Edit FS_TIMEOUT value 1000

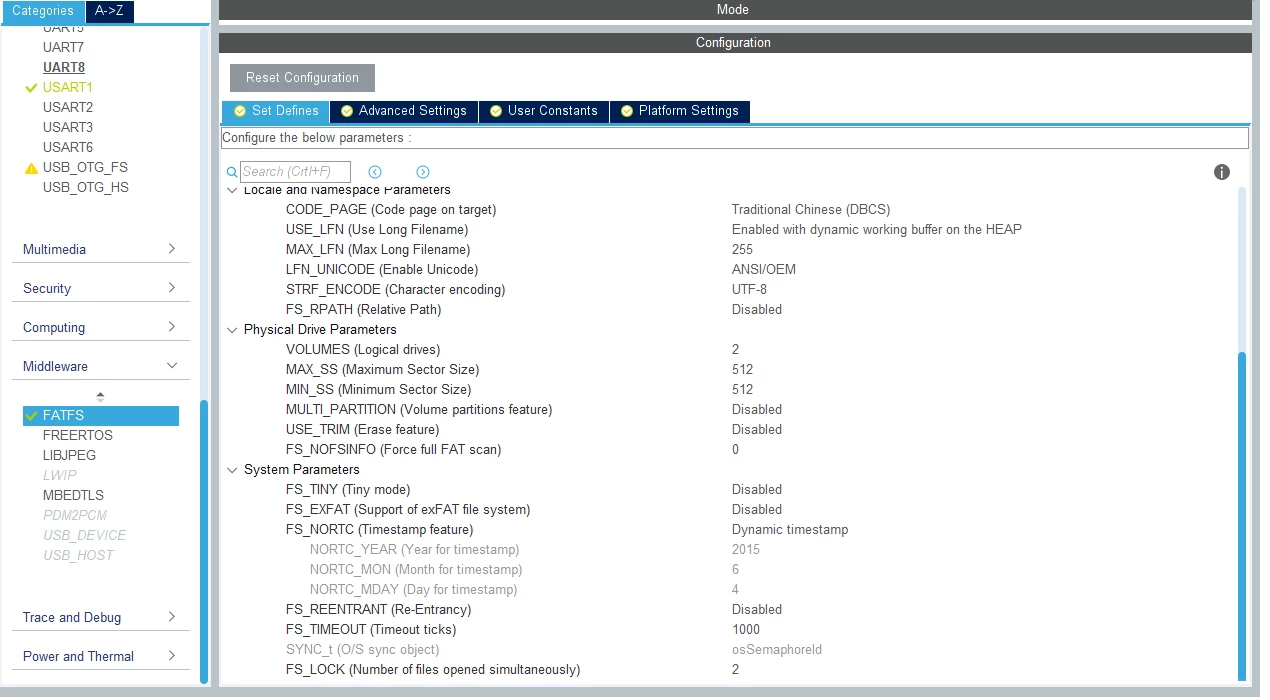tap(746, 629)
